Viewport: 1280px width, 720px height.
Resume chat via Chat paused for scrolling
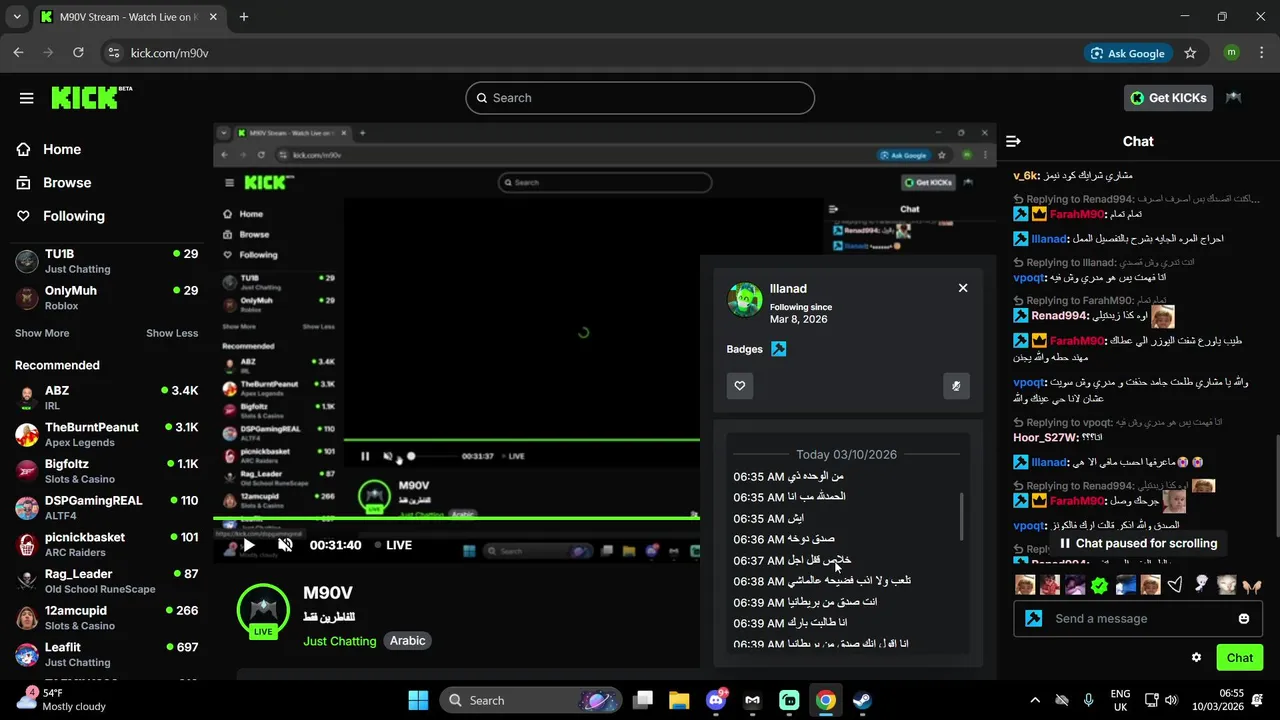(1137, 543)
